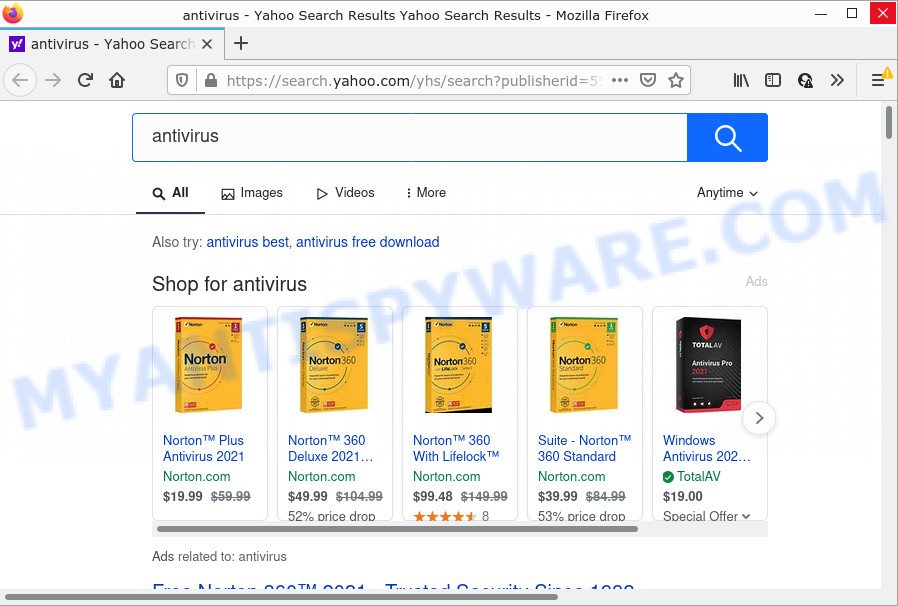Click Norton.com seller under Norton Plus Antivirus
Viewport: 898px width, 606px height.
pyautogui.click(x=196, y=477)
